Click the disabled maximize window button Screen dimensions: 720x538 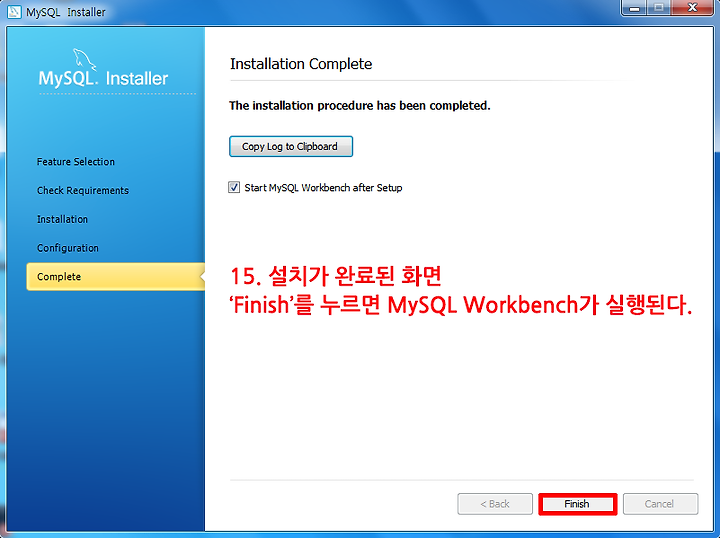pyautogui.click(x=659, y=8)
